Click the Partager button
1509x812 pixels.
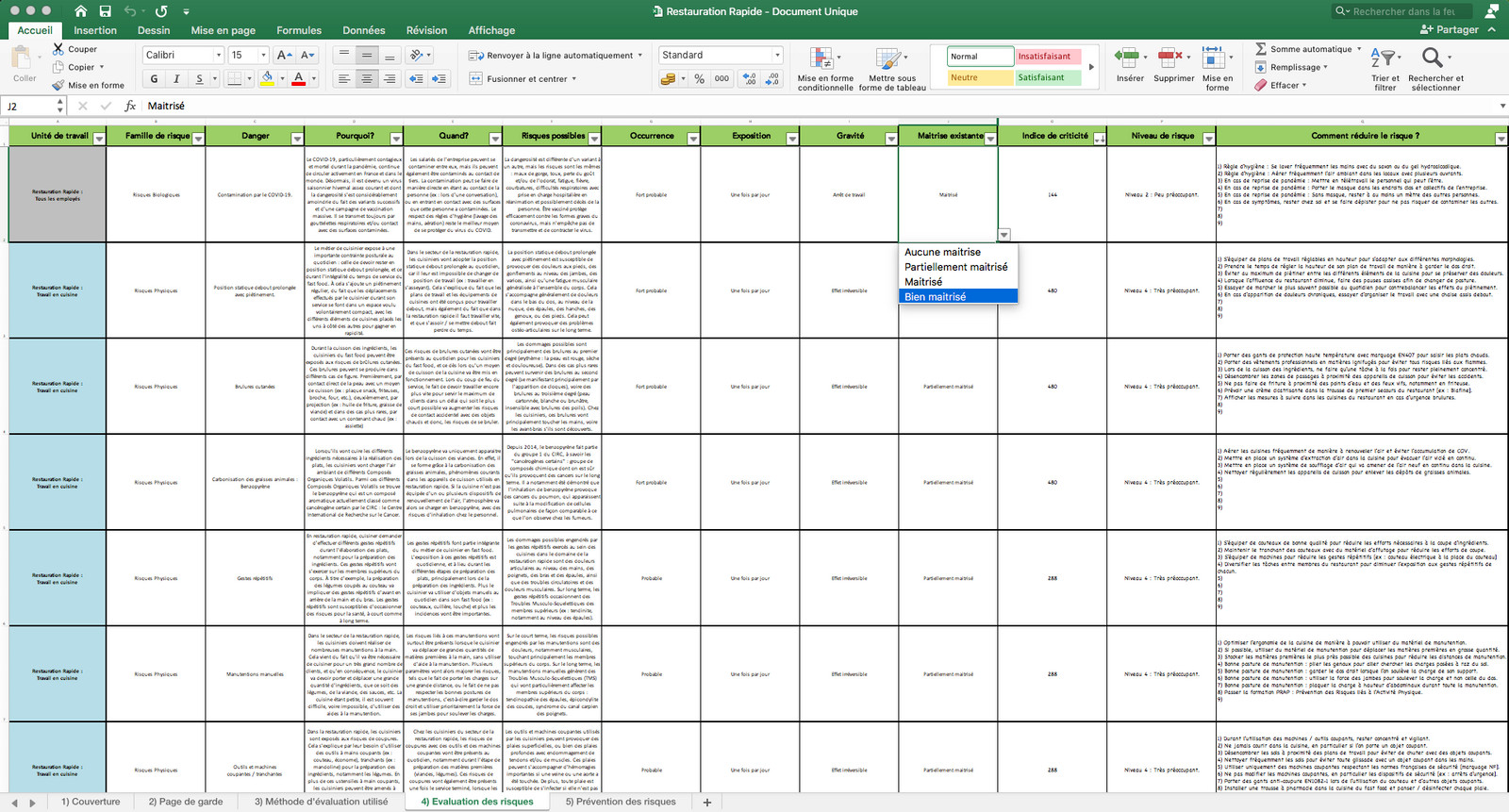[x=1451, y=30]
